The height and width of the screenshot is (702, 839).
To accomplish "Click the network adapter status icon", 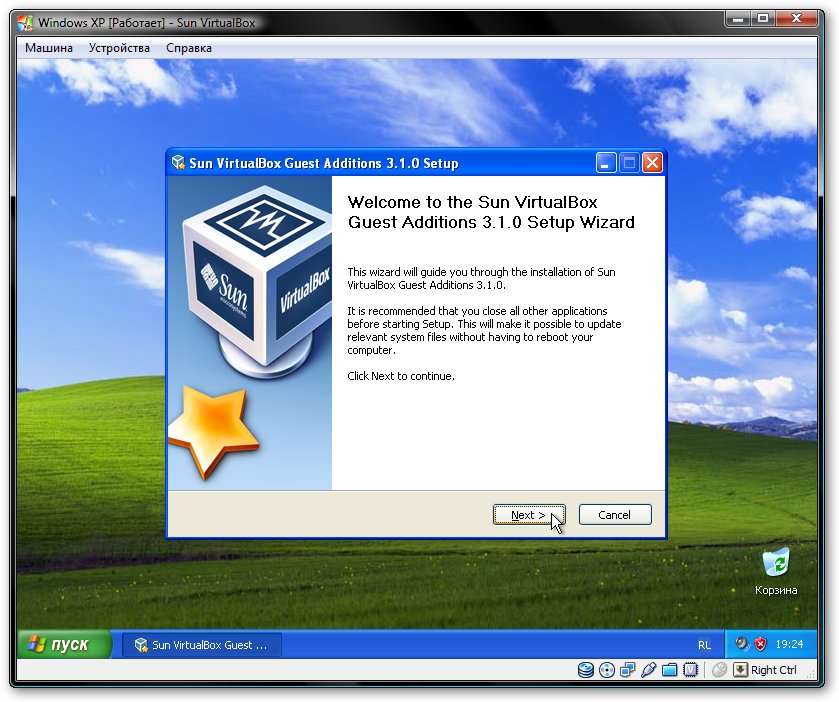I will click(627, 670).
